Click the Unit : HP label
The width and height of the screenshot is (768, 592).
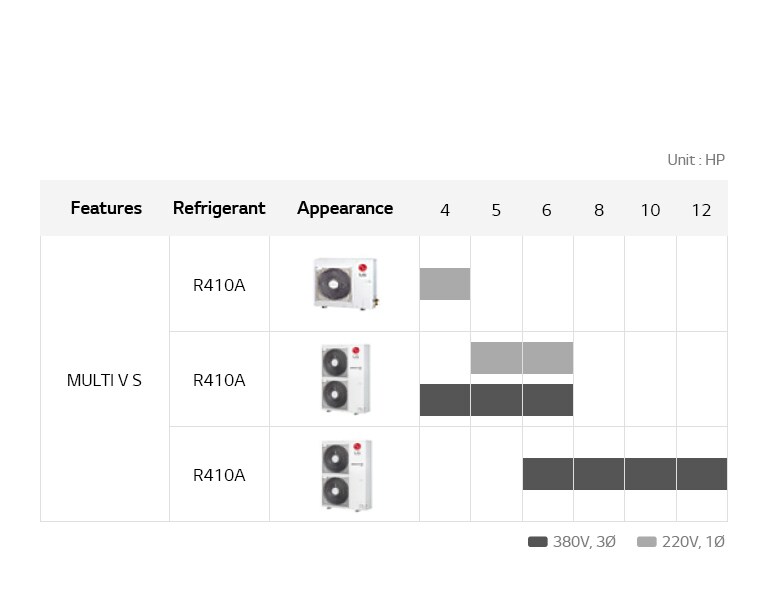[x=696, y=160]
